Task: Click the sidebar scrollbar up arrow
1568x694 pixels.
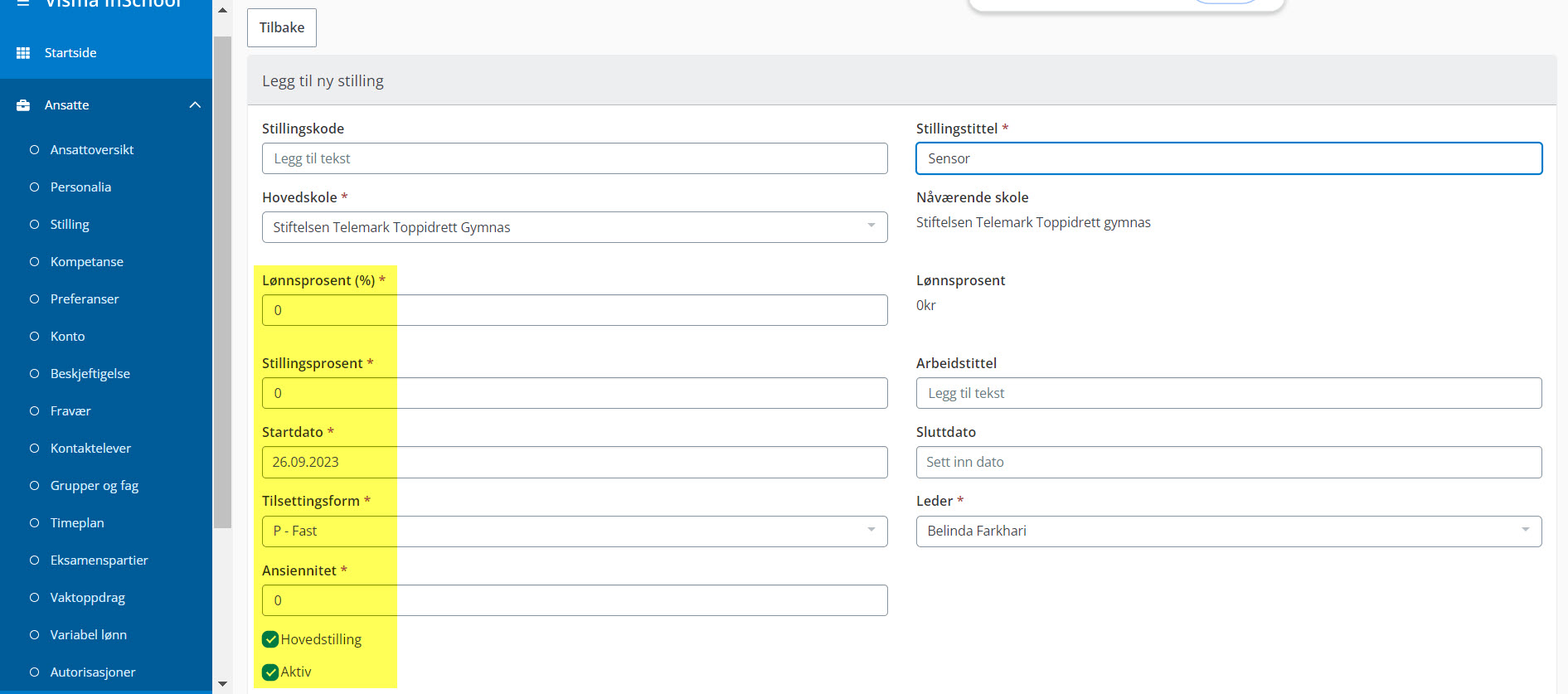Action: click(x=222, y=10)
